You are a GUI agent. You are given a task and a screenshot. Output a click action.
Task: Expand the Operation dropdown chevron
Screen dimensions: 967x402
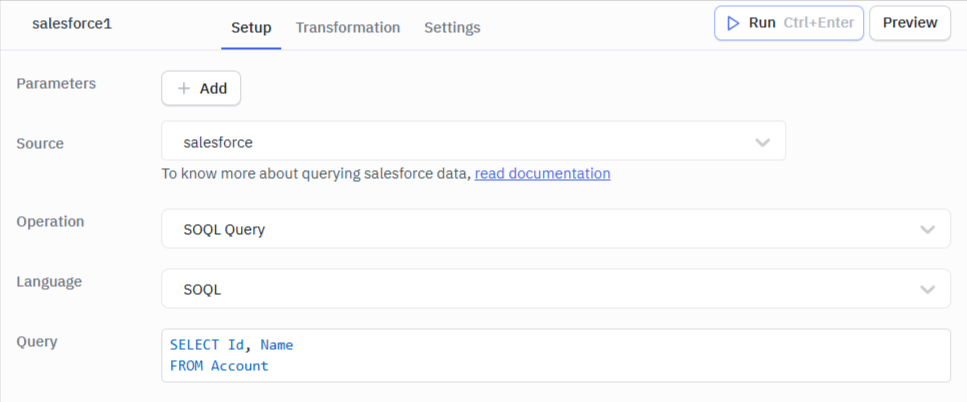(928, 230)
